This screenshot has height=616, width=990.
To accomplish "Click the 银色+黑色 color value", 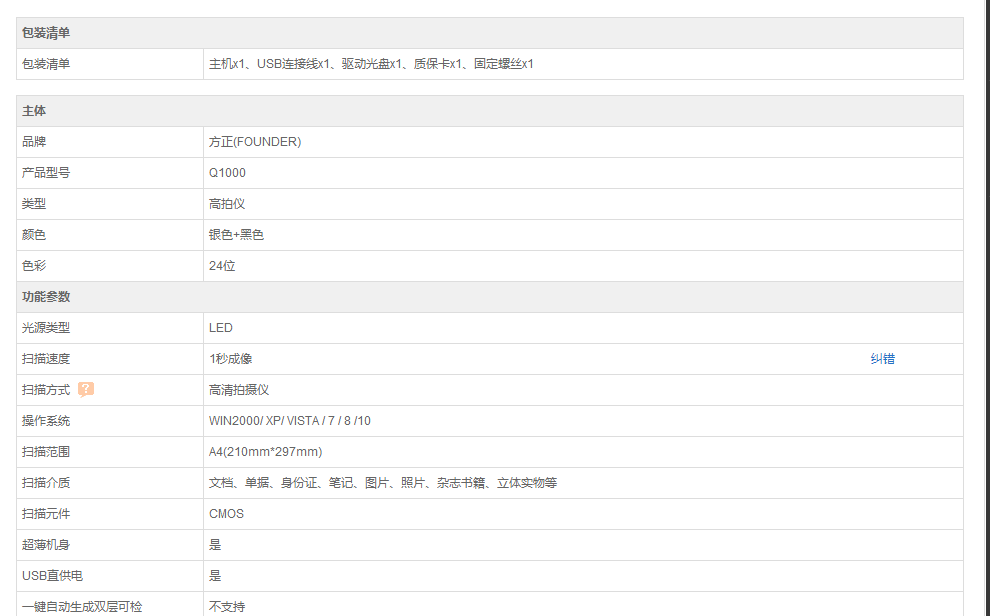I will coord(236,234).
